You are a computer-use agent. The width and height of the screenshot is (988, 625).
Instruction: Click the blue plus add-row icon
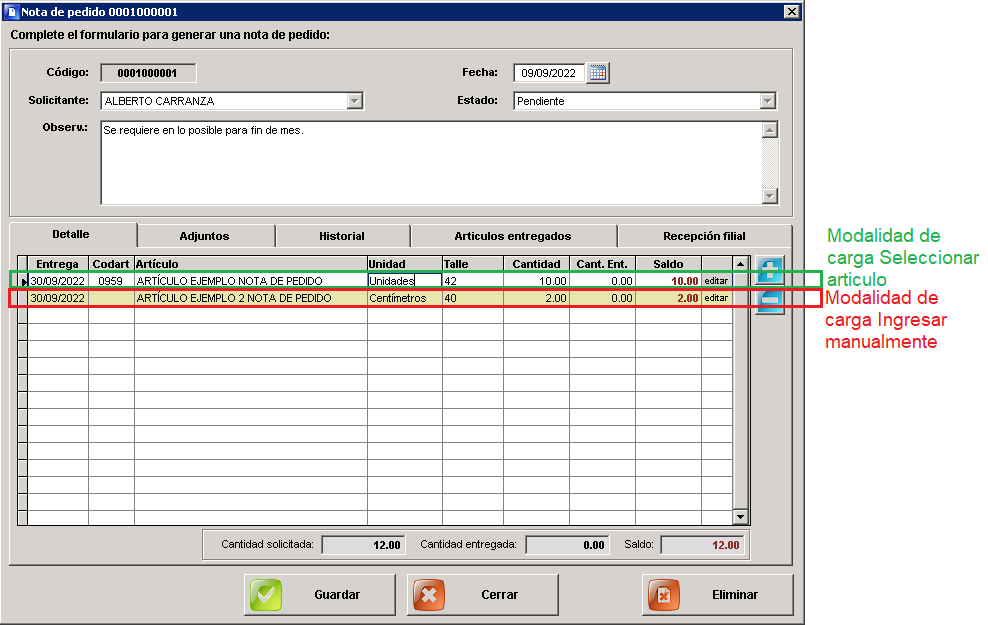[769, 270]
